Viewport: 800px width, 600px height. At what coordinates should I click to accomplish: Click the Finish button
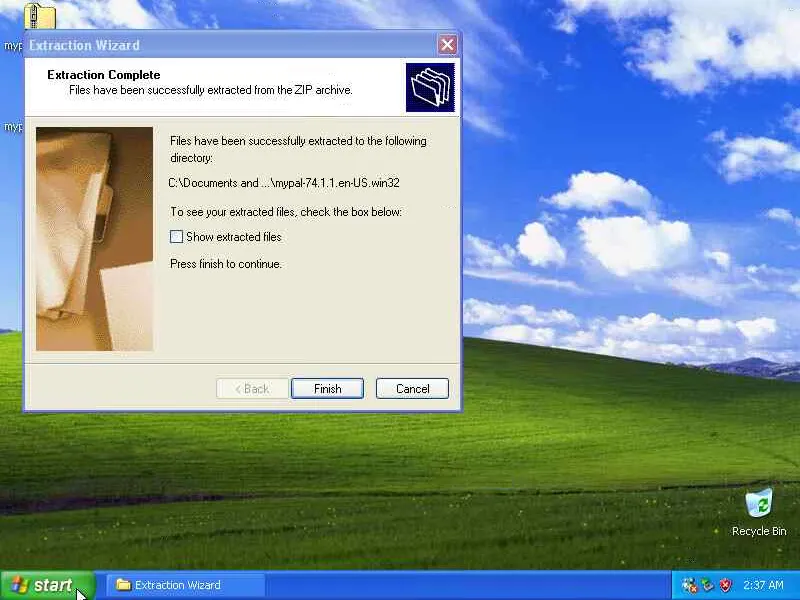327,389
